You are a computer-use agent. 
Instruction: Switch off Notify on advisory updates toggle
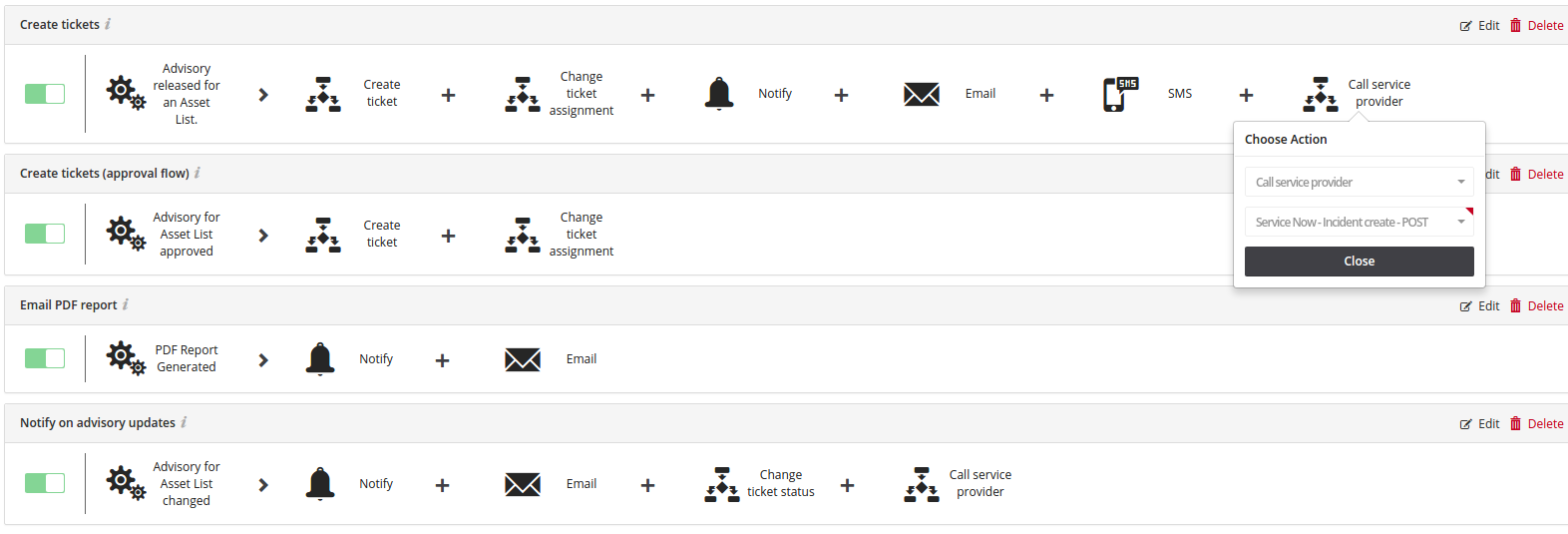(x=45, y=483)
